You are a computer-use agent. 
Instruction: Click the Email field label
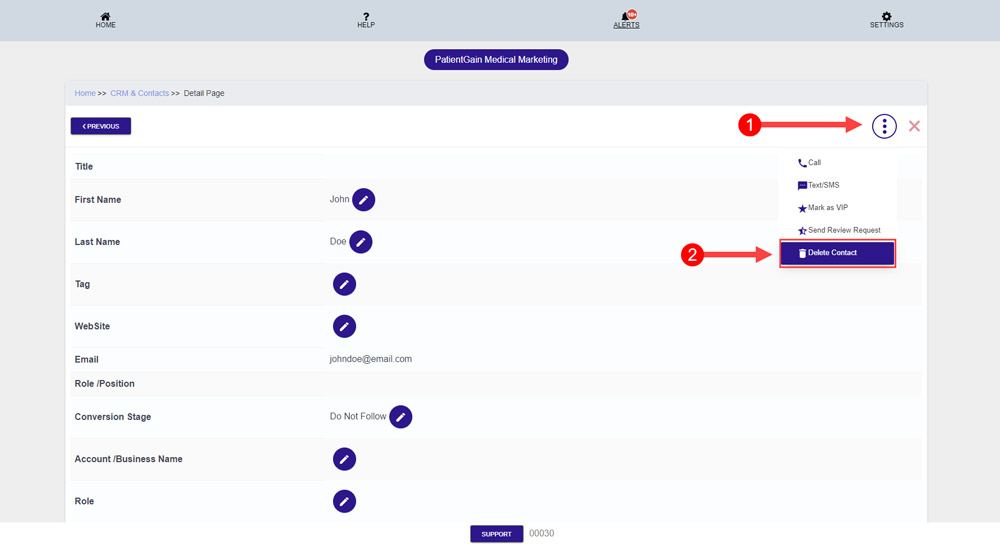(x=86, y=360)
